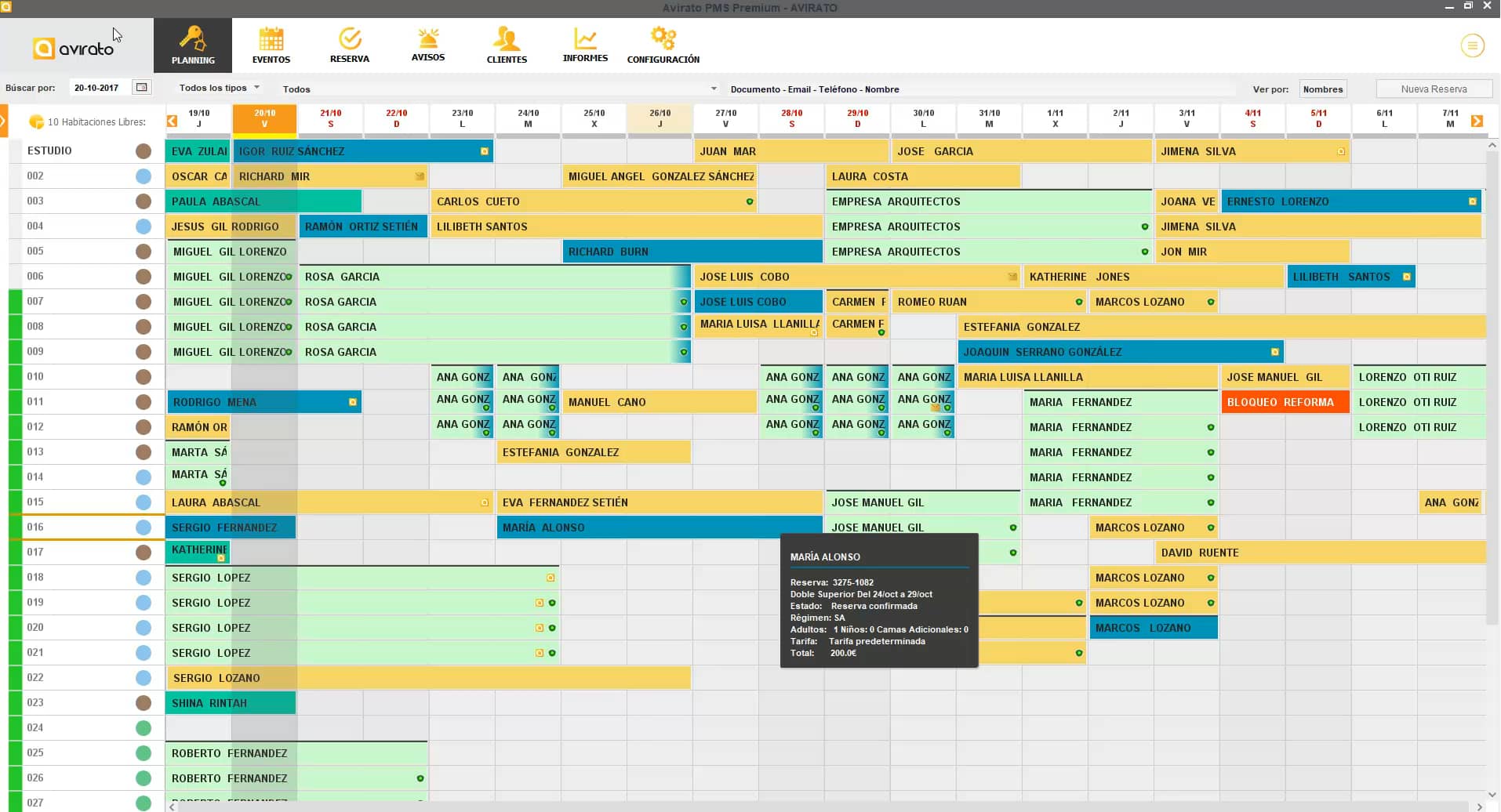1501x812 pixels.
Task: Select the EVA FERNANDEZ SETIÉN booking
Action: tap(660, 502)
